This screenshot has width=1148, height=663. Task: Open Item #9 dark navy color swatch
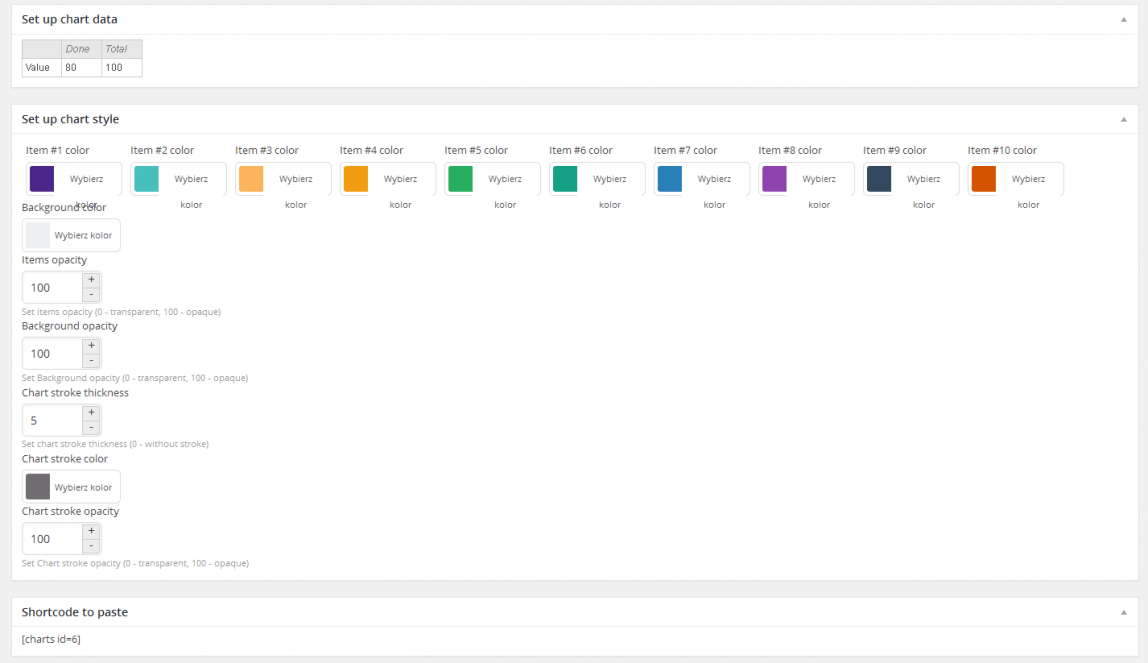click(x=879, y=179)
